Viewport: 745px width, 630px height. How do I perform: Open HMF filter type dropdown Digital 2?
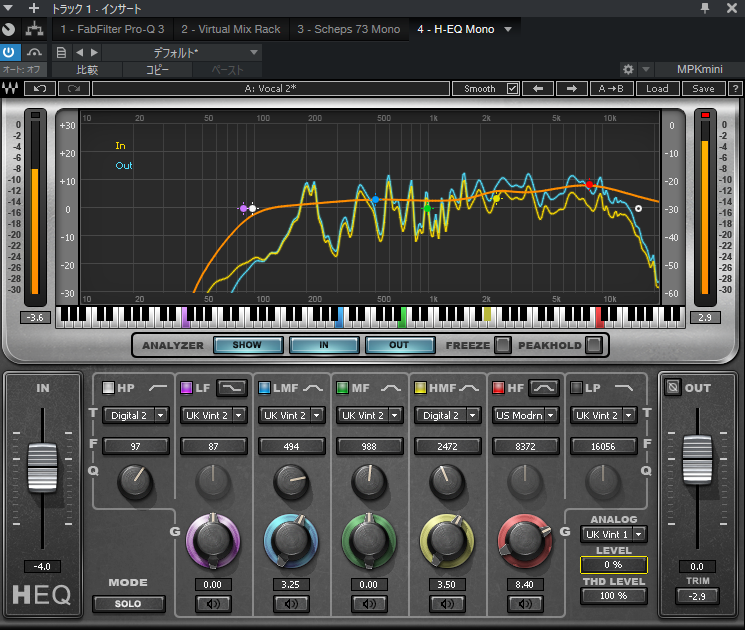point(447,415)
